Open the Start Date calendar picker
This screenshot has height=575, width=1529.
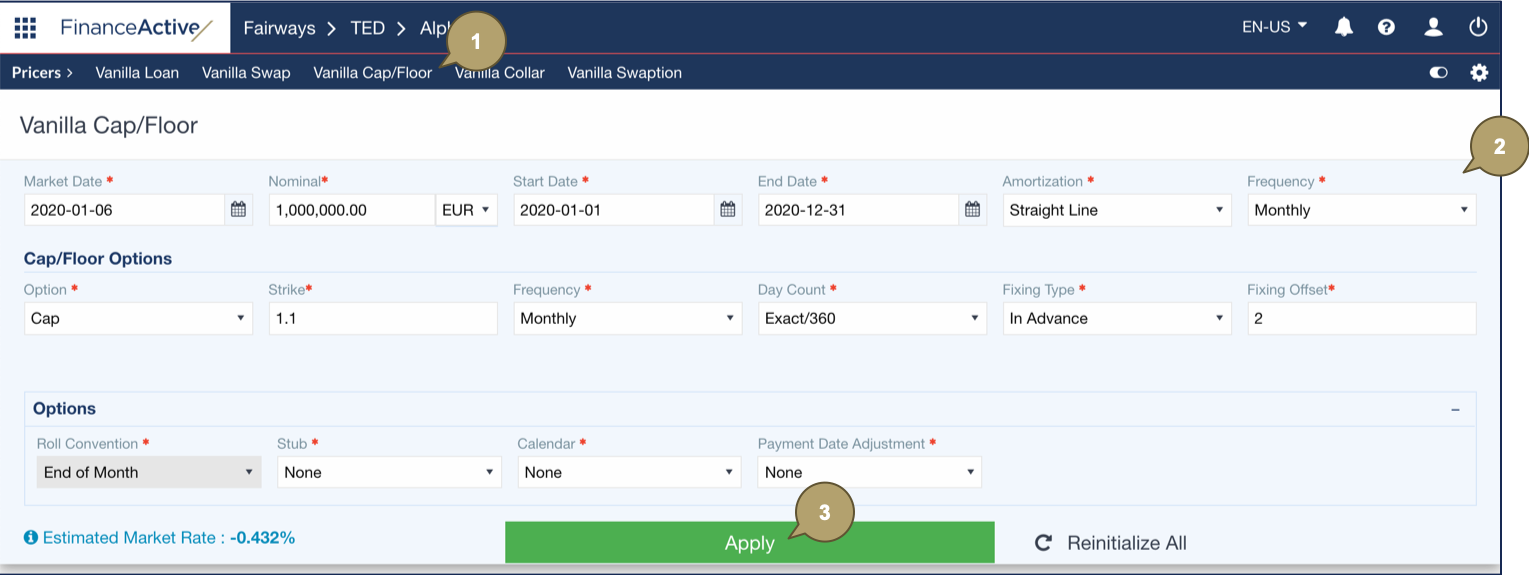tap(728, 210)
